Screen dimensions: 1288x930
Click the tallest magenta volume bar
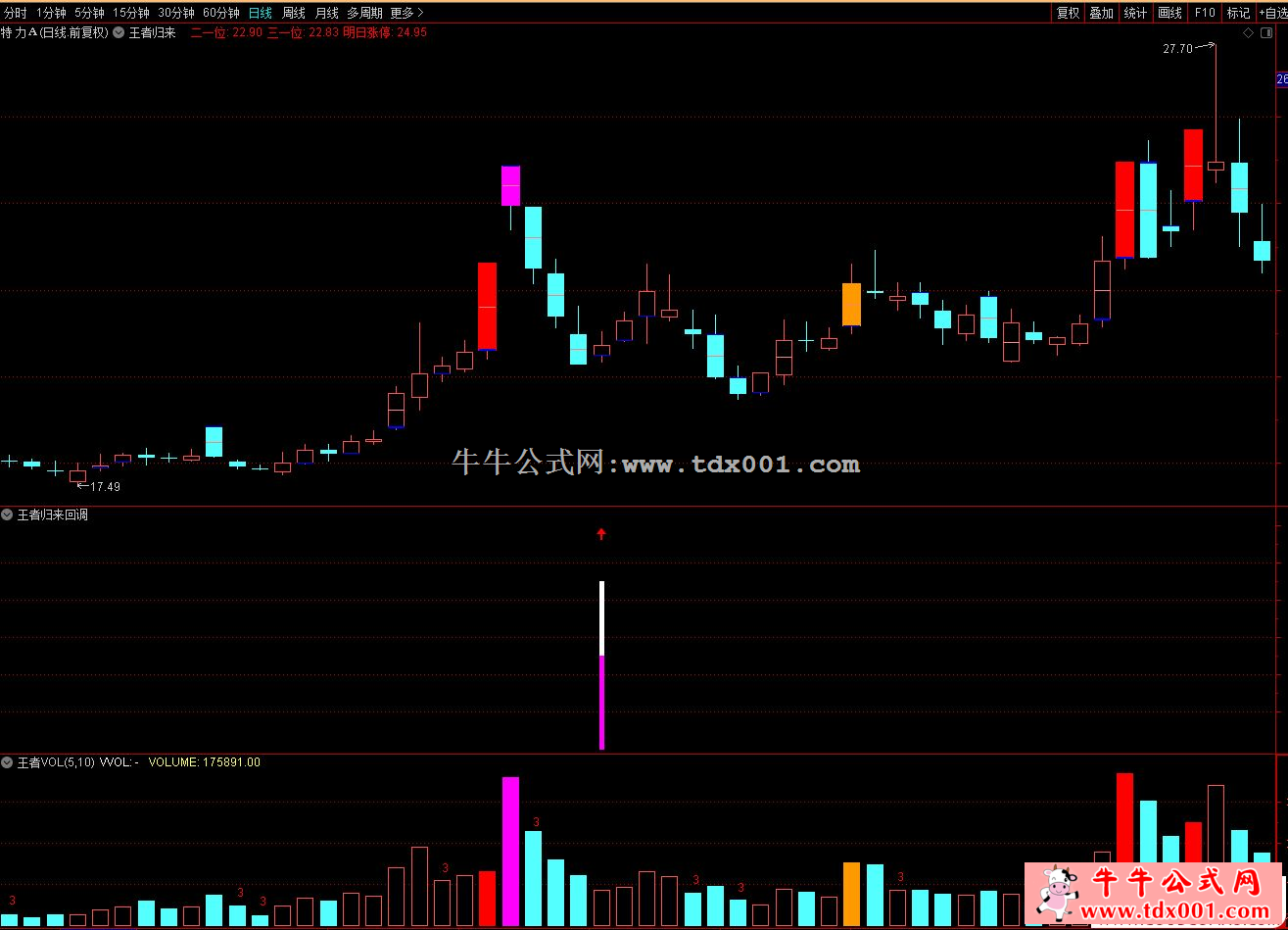click(510, 852)
